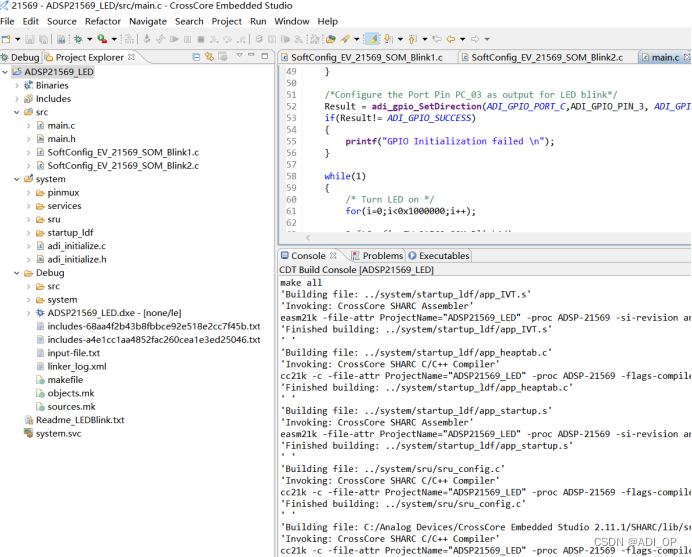Viewport: 692px width, 557px height.
Task: Open the Navigate menu
Action: pos(148,21)
